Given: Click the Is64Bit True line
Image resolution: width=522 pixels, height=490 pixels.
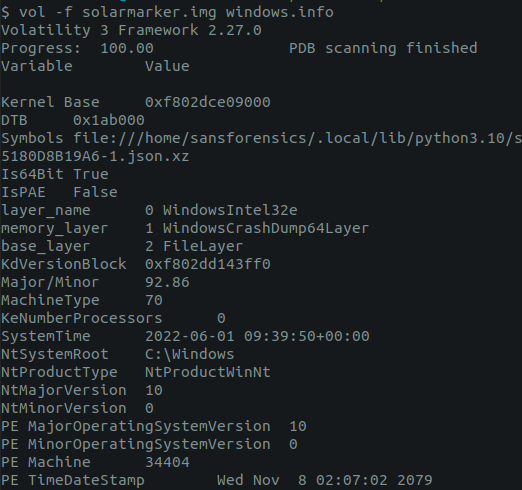Looking at the screenshot, I should (x=55, y=174).
